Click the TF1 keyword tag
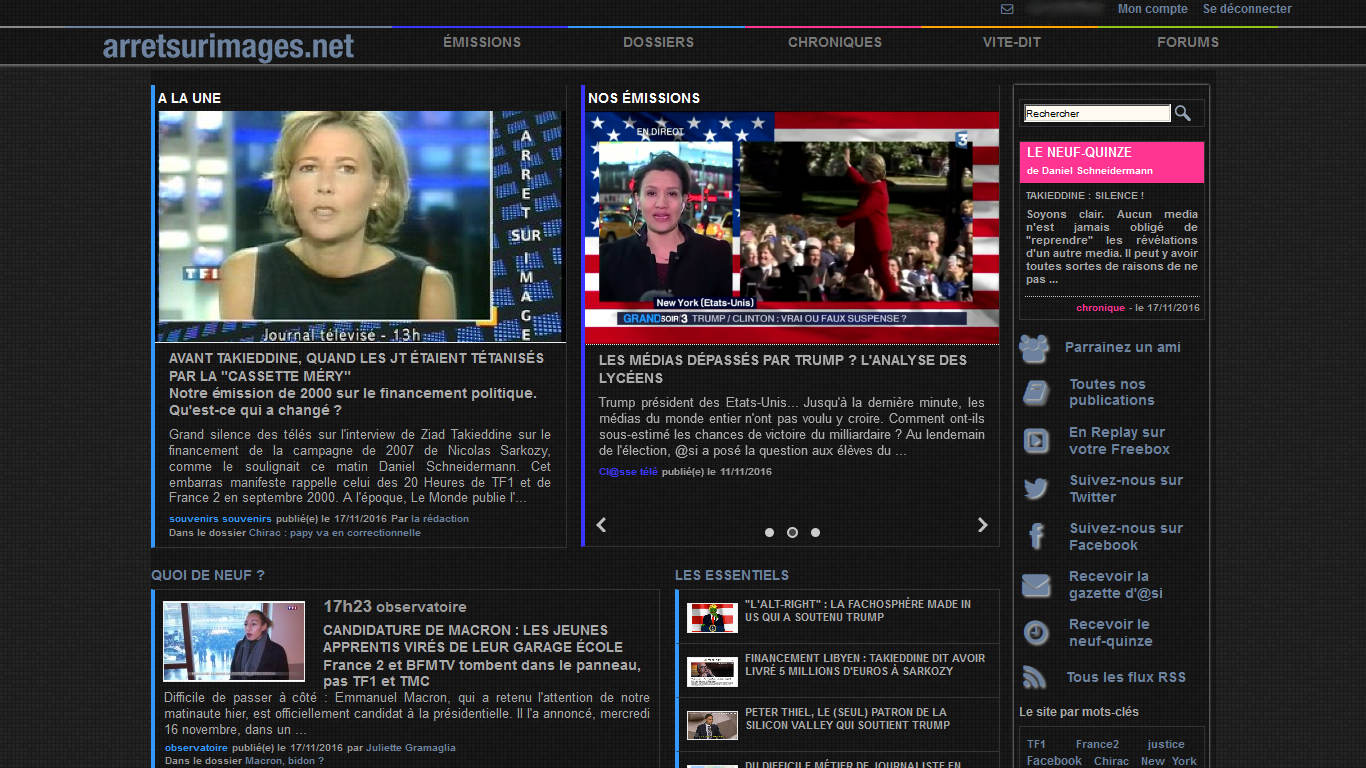This screenshot has width=1366, height=768. 1036,744
